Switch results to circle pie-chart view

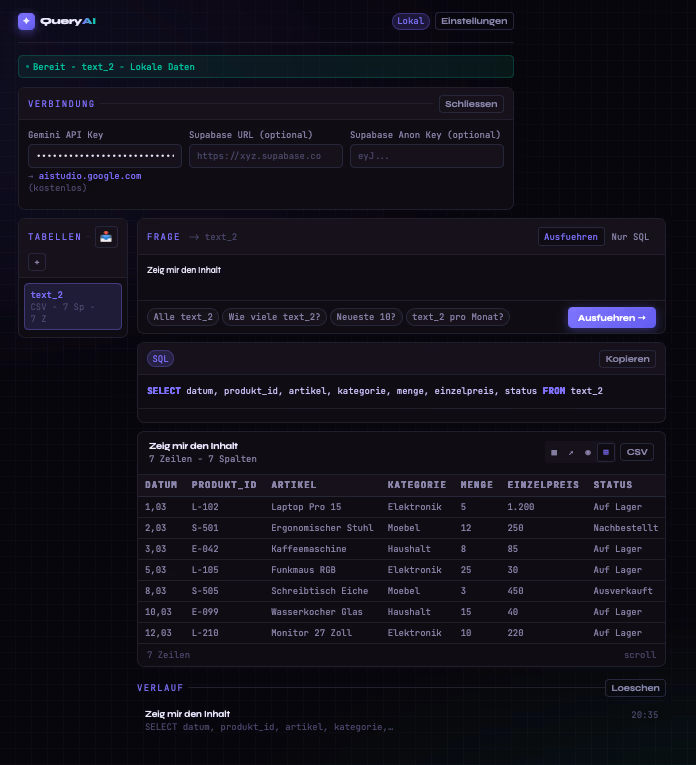click(588, 452)
